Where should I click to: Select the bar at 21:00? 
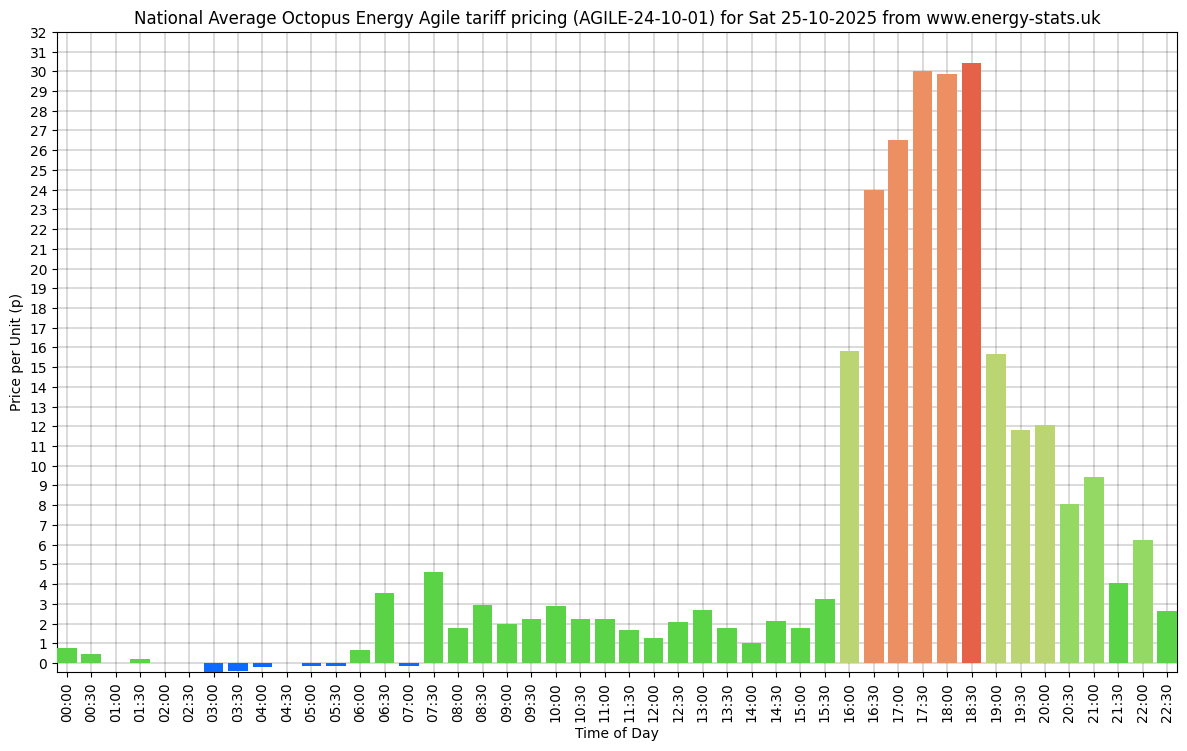pos(1094,570)
